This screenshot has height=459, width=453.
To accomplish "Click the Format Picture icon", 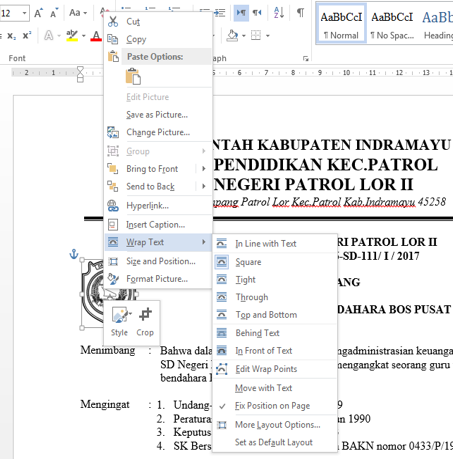I will 113,279.
